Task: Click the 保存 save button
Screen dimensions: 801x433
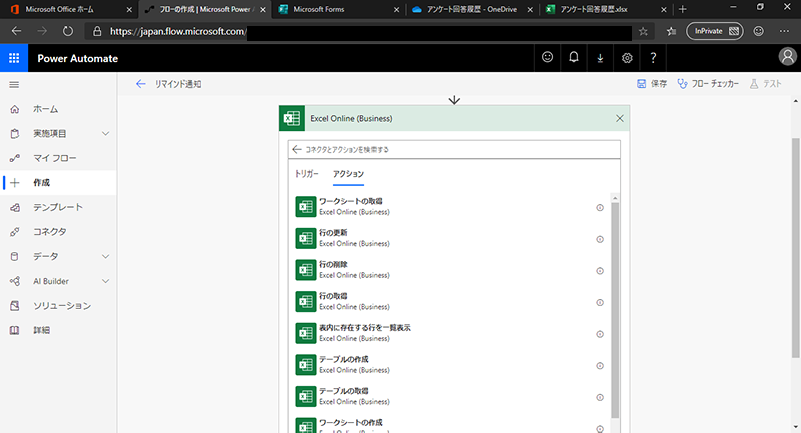Action: [652, 84]
